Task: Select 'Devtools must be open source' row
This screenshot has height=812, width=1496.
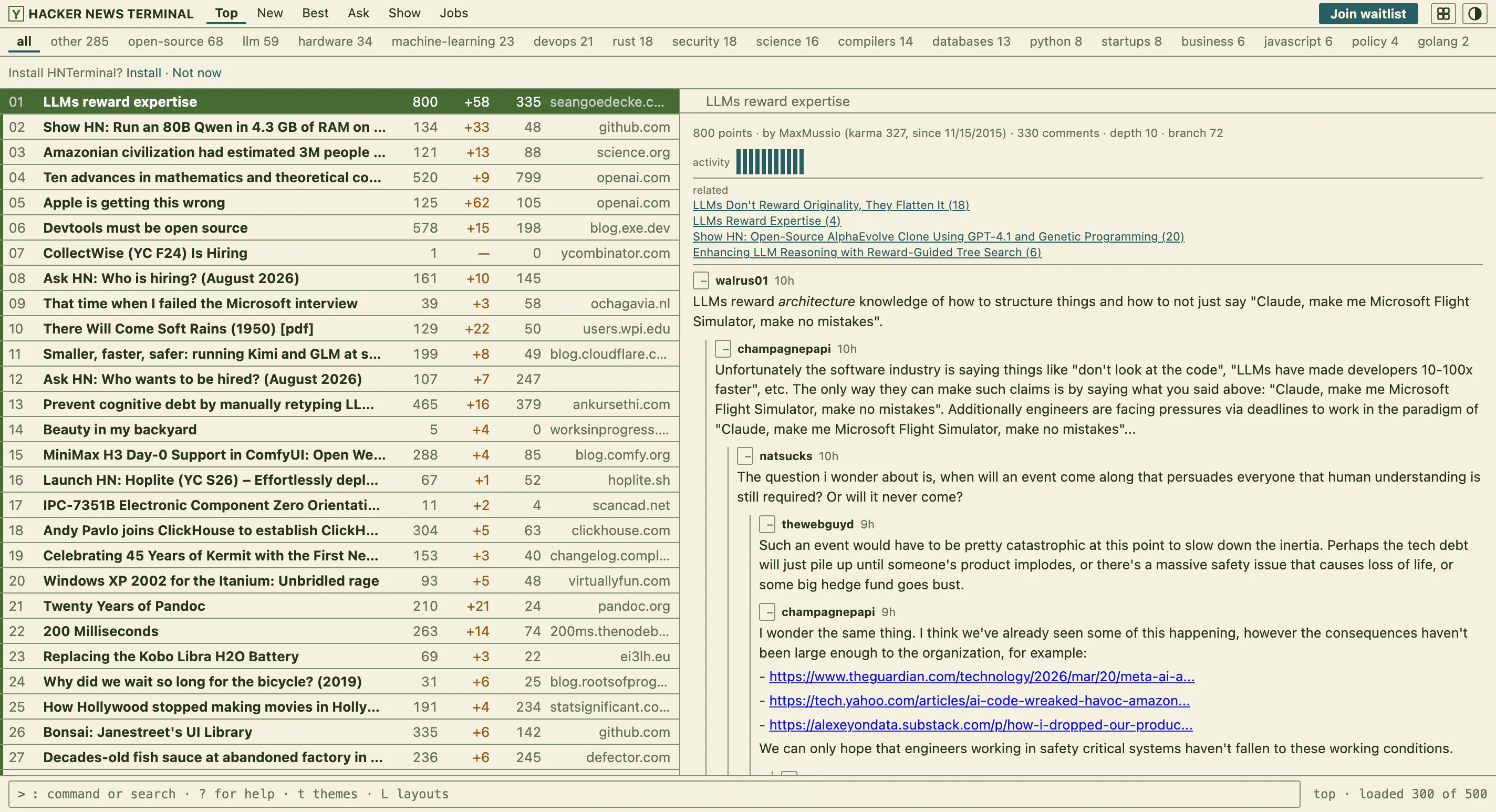Action: point(341,227)
